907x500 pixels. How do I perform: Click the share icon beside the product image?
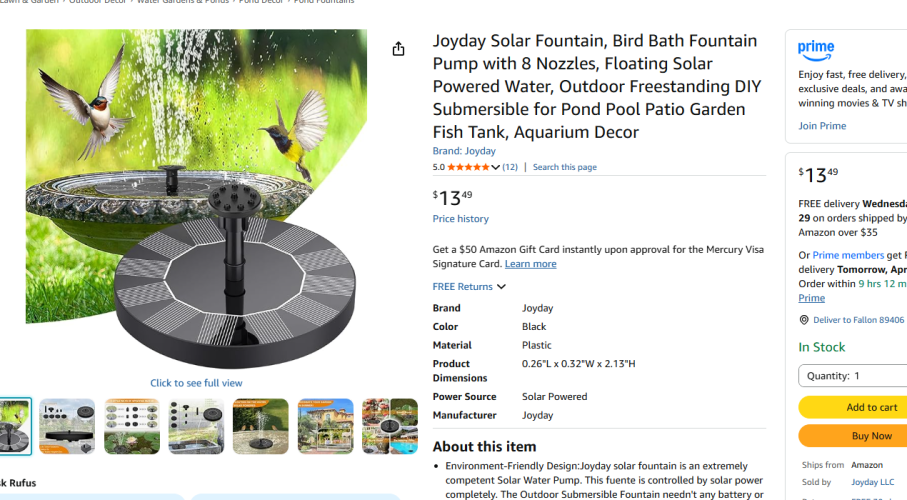tap(399, 49)
